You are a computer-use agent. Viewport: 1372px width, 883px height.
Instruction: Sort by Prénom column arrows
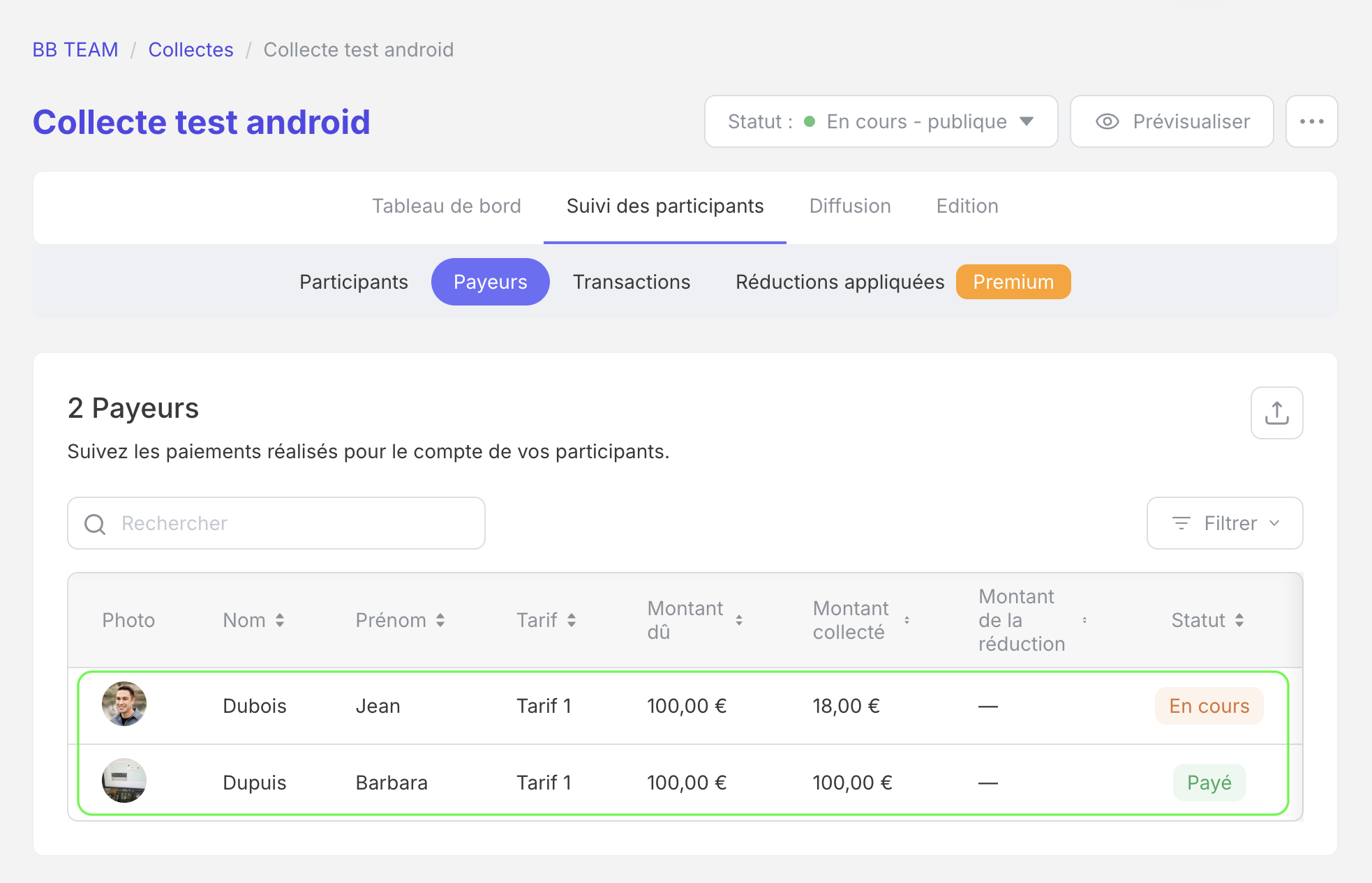click(440, 620)
